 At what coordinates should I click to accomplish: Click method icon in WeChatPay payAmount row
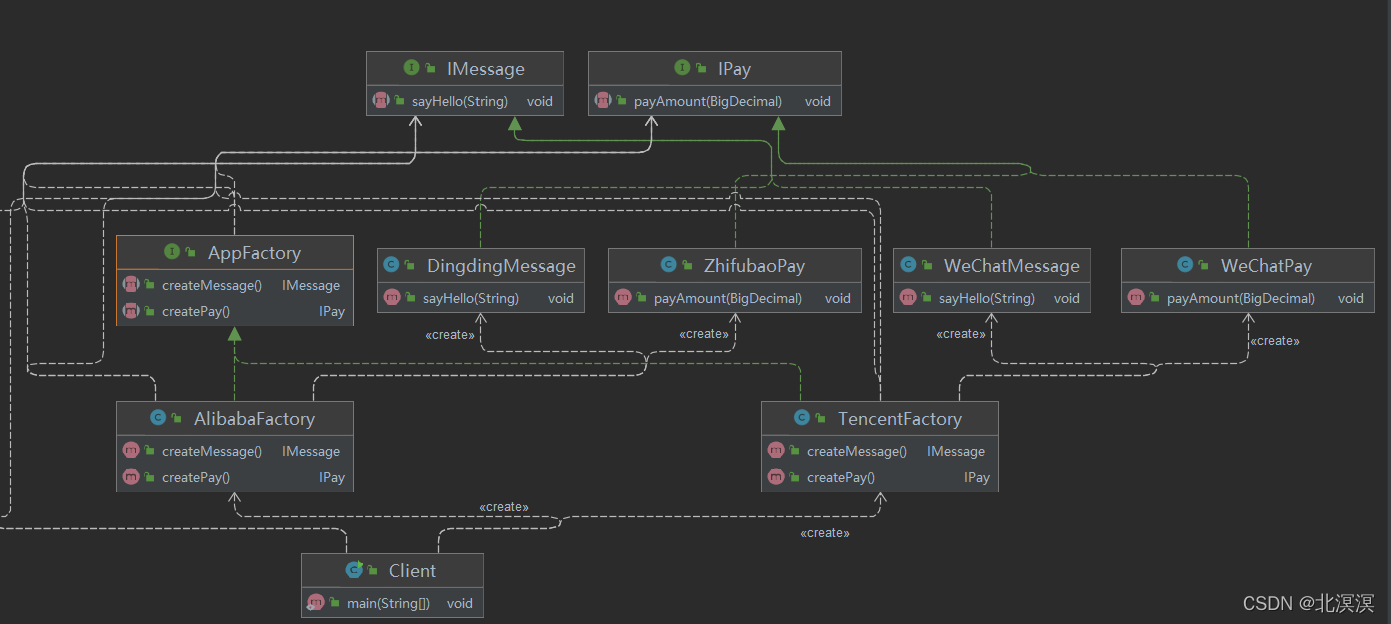click(1136, 297)
